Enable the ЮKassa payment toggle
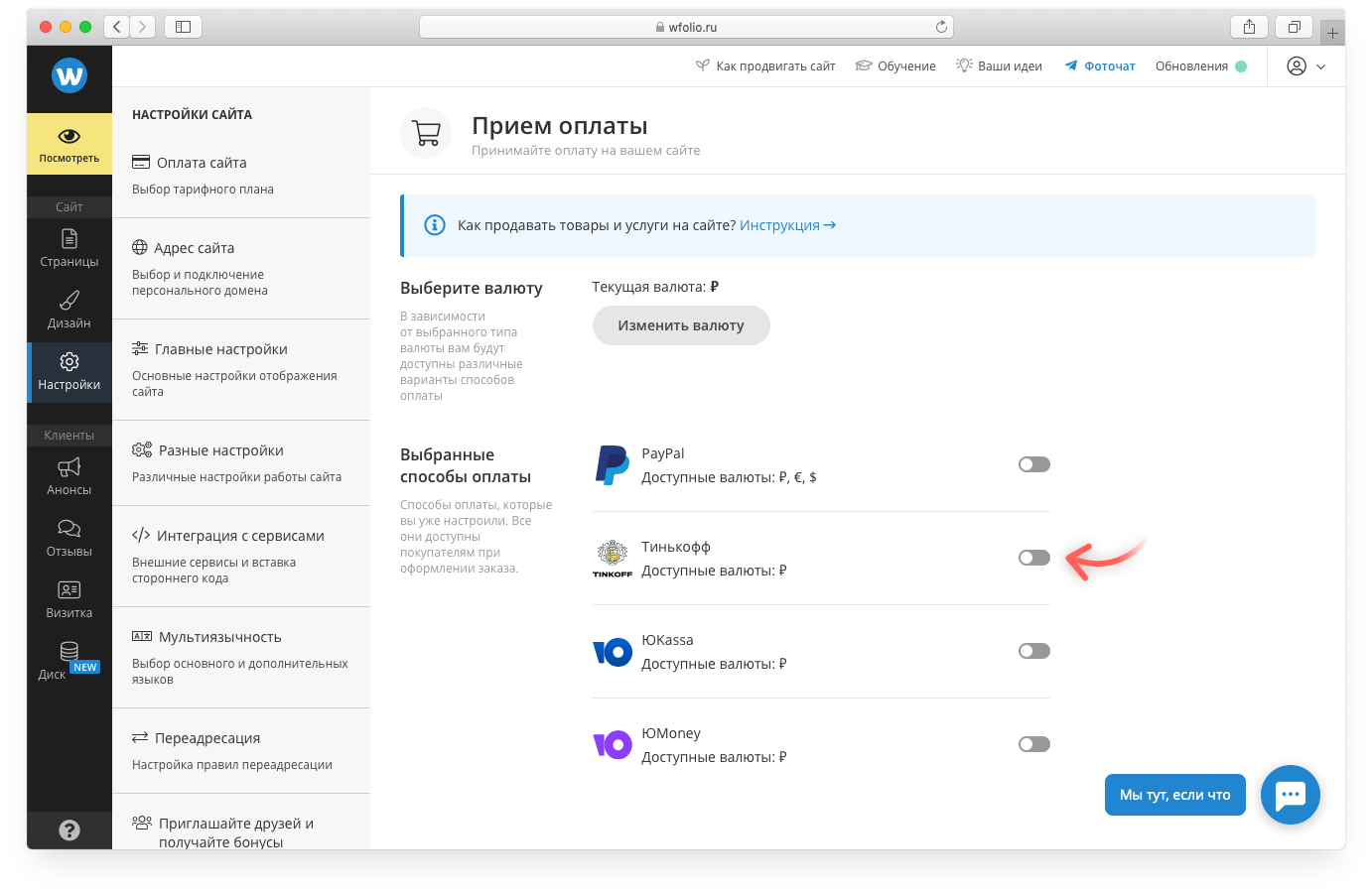Viewport: 1372px width, 893px height. [1034, 651]
